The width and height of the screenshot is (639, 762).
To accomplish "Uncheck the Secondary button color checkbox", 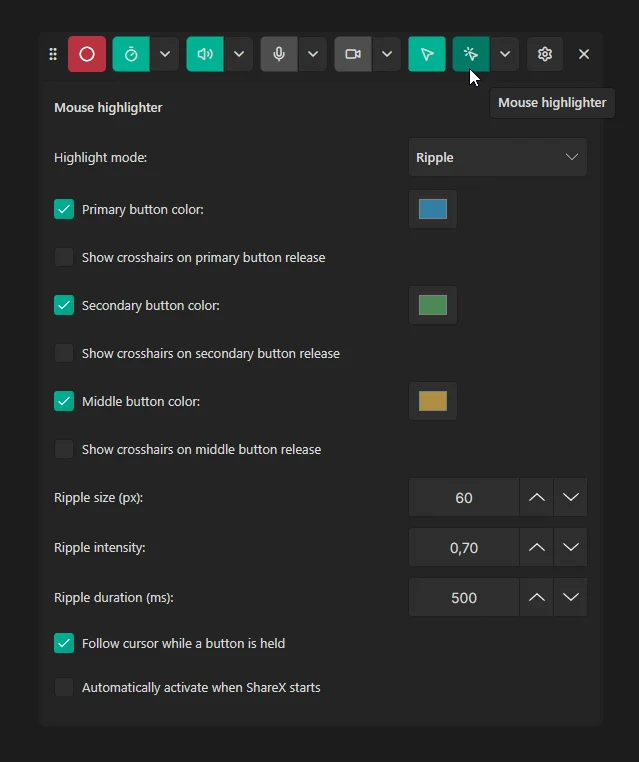I will (64, 305).
